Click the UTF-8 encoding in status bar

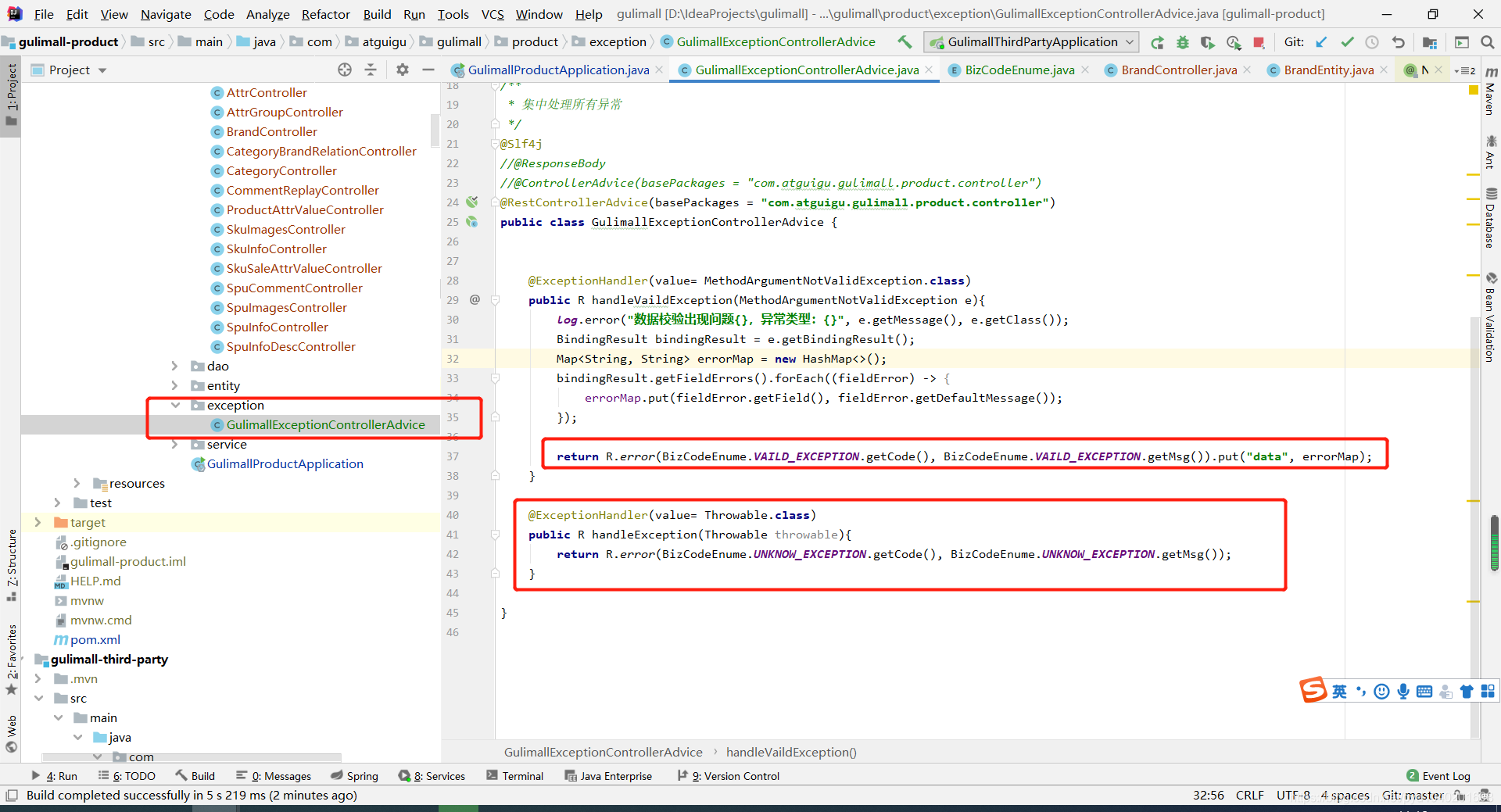tap(1293, 796)
